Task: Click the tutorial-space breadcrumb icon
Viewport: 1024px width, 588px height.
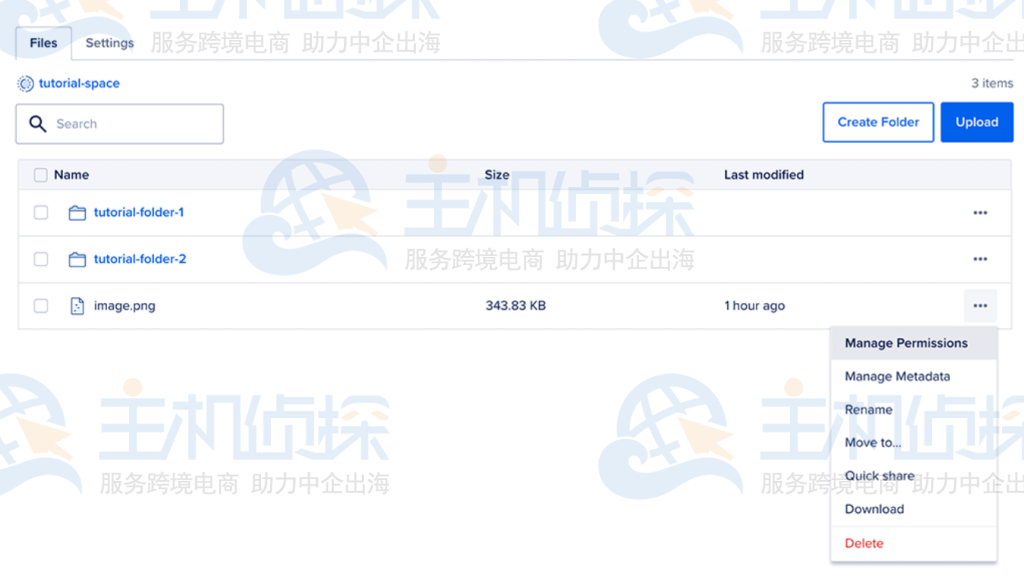Action: tap(24, 84)
